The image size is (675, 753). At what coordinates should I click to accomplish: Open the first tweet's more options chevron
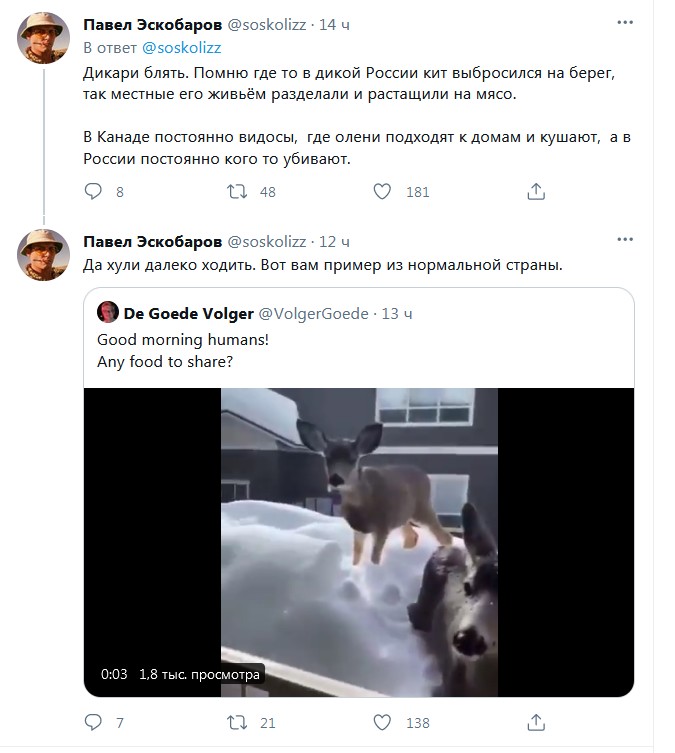click(x=624, y=24)
